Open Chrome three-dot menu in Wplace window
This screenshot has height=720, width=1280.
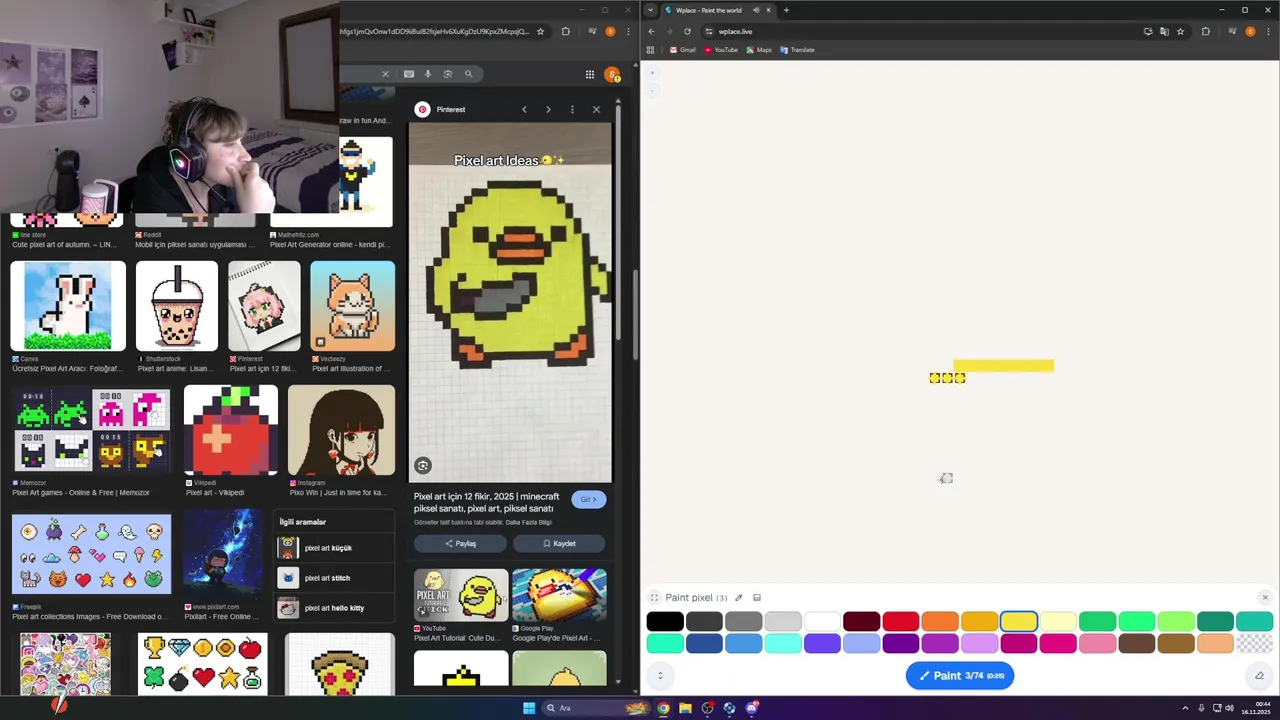1268,31
